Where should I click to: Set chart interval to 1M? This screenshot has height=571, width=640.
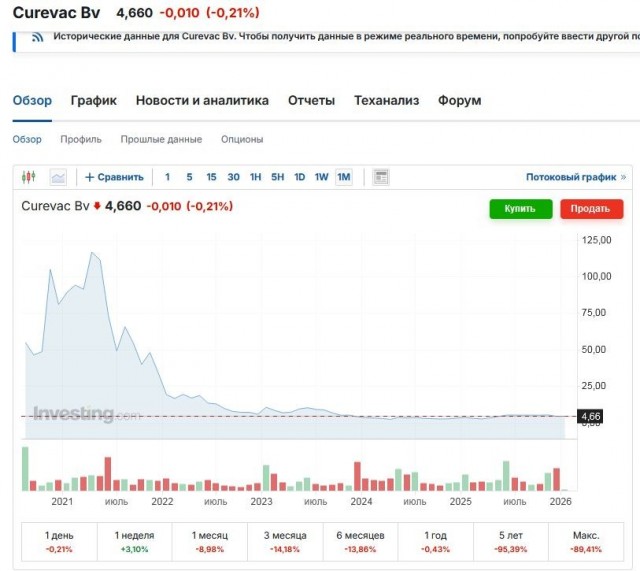pyautogui.click(x=344, y=177)
